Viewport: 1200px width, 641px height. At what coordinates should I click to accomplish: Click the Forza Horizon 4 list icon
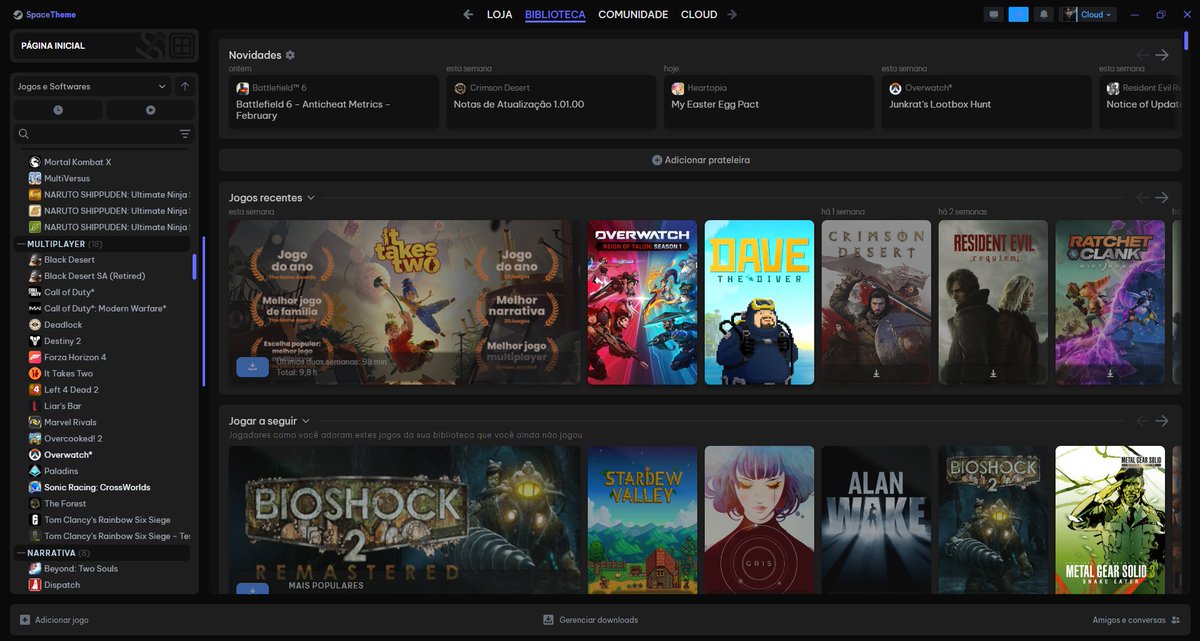35,357
